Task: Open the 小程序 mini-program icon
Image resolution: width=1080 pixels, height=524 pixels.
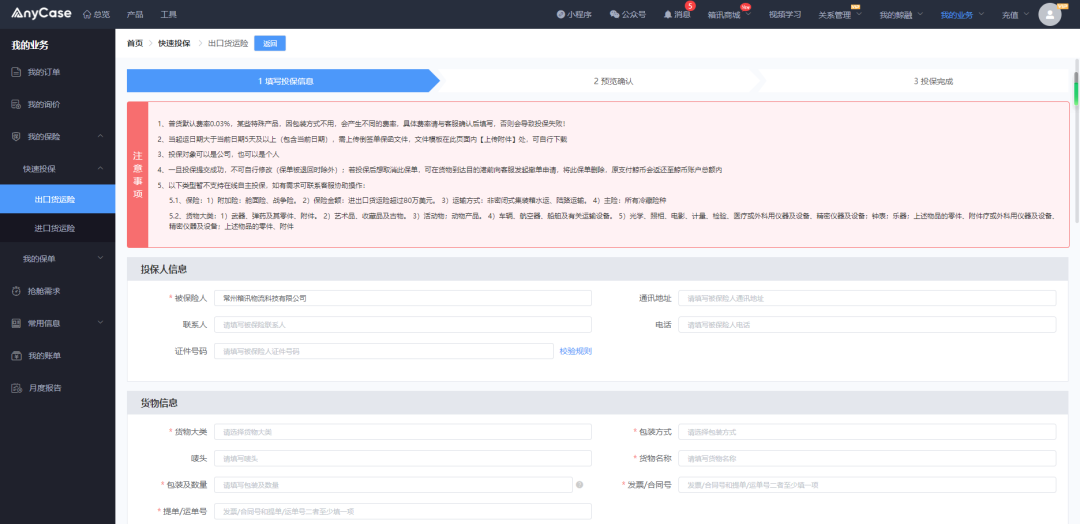Action: 561,14
